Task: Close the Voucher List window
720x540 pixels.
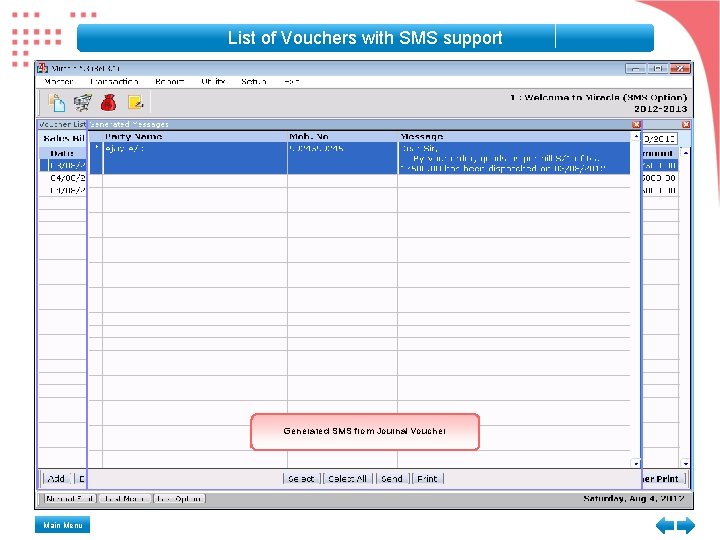Action: pyautogui.click(x=686, y=124)
